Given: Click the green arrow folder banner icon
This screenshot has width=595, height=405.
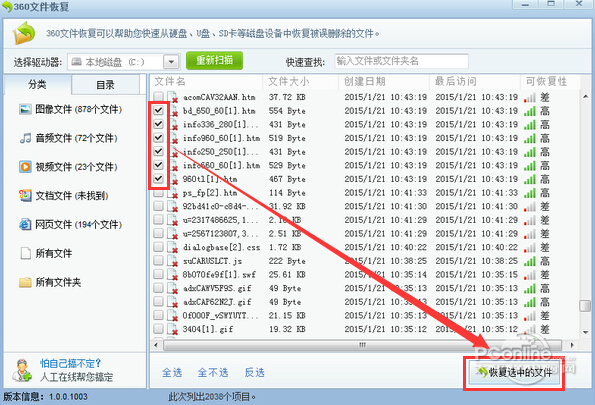Looking at the screenshot, I should tap(24, 33).
